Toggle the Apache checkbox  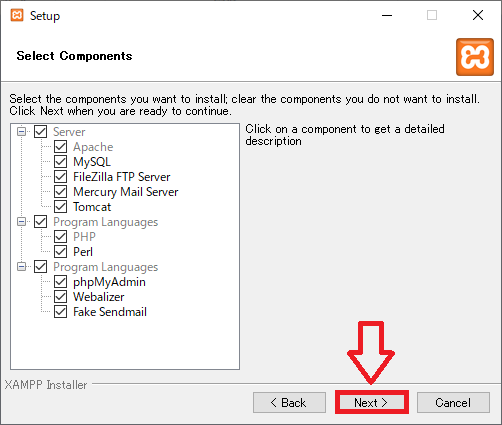[60, 147]
